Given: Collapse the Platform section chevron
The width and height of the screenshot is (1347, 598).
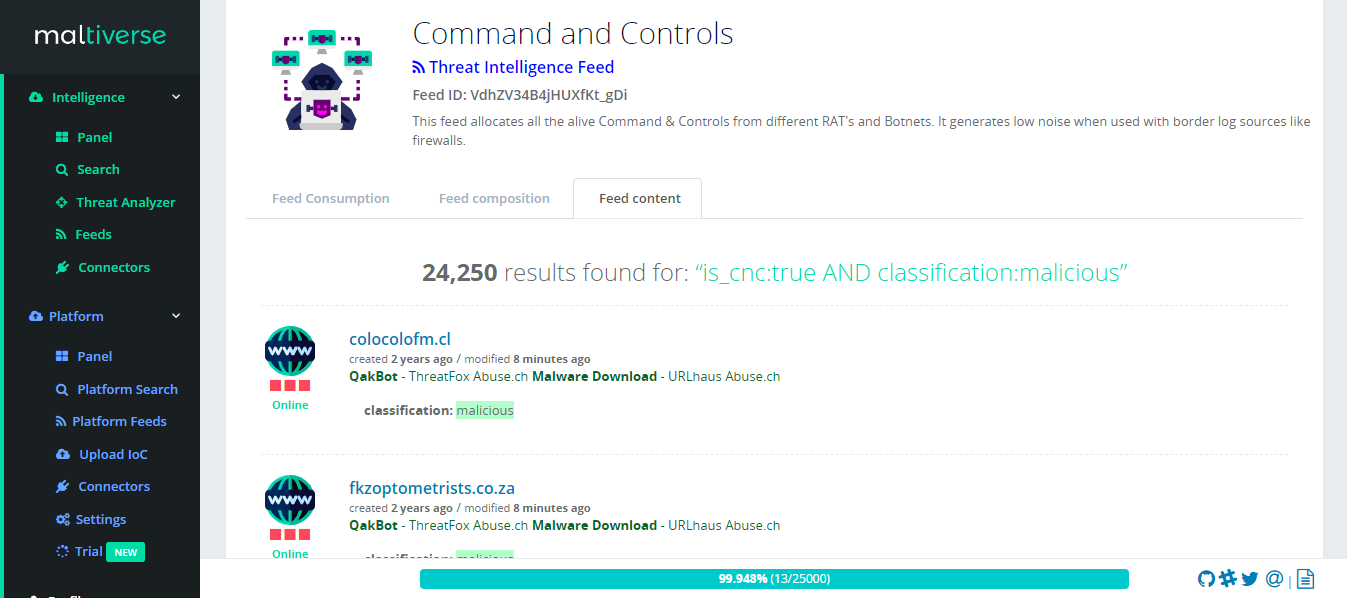Looking at the screenshot, I should click(176, 316).
